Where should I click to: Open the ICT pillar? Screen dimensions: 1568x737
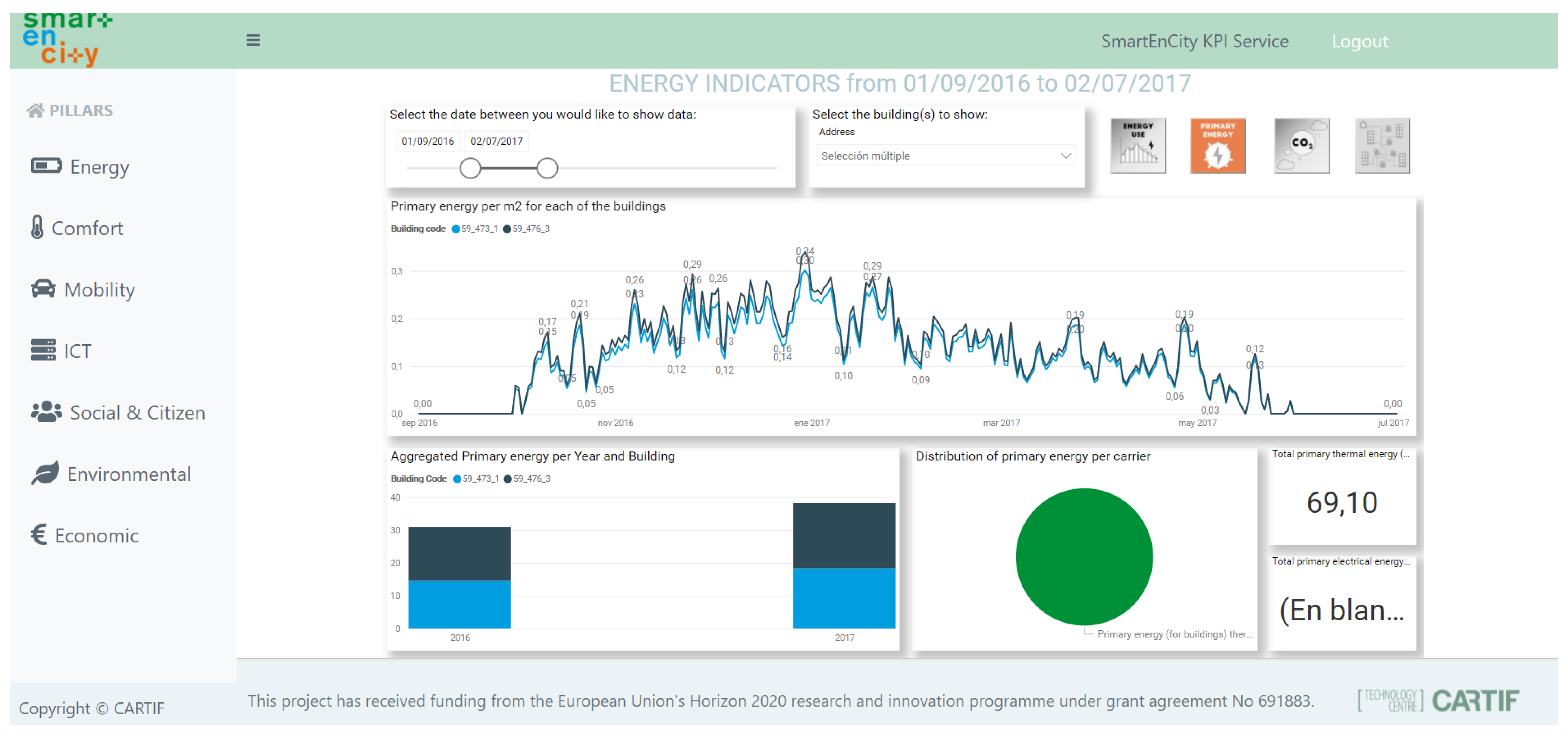pos(61,350)
